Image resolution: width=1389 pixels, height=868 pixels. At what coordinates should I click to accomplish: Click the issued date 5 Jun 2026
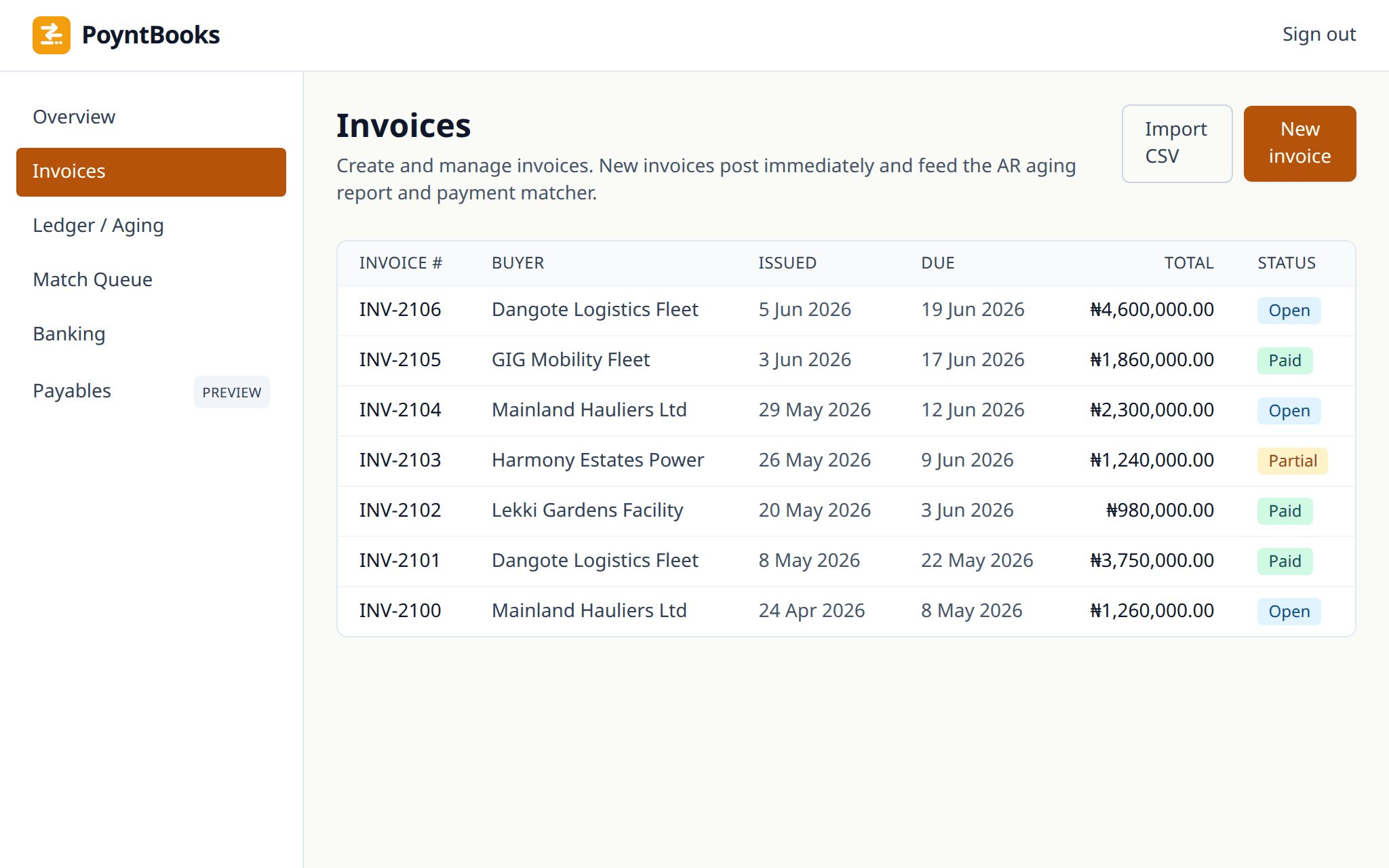coord(804,310)
